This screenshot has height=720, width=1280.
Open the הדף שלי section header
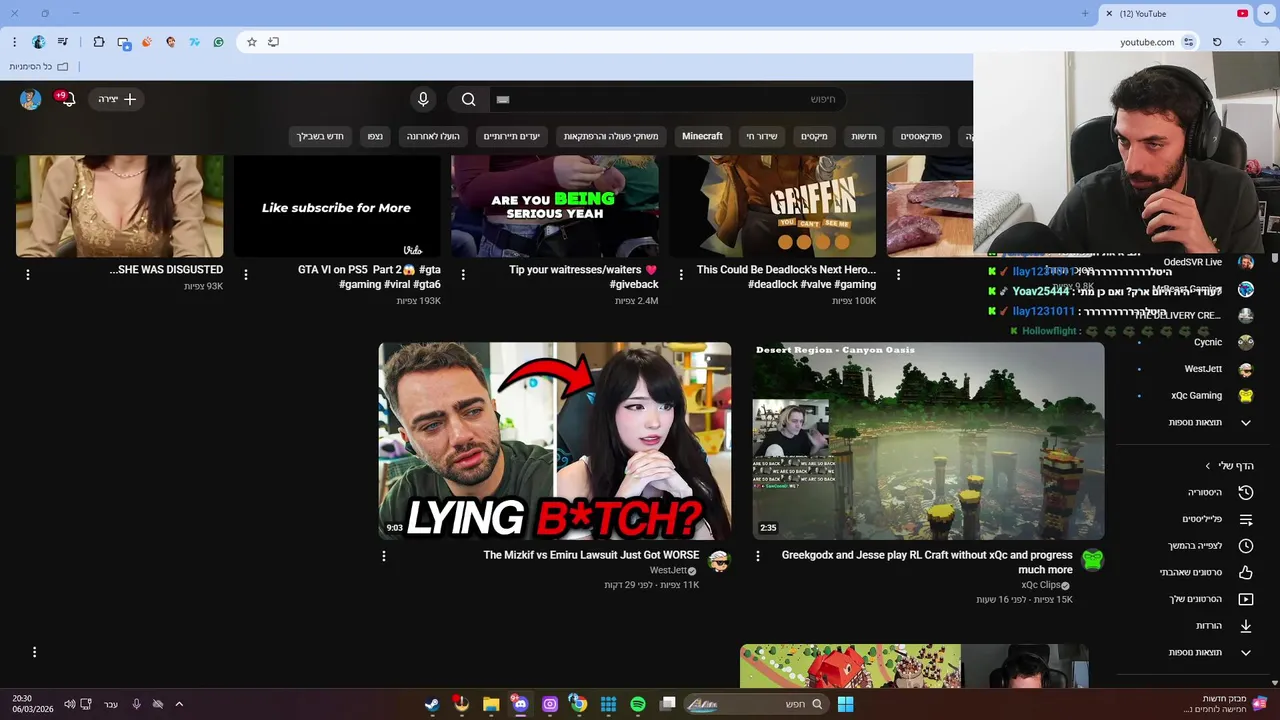click(1229, 466)
